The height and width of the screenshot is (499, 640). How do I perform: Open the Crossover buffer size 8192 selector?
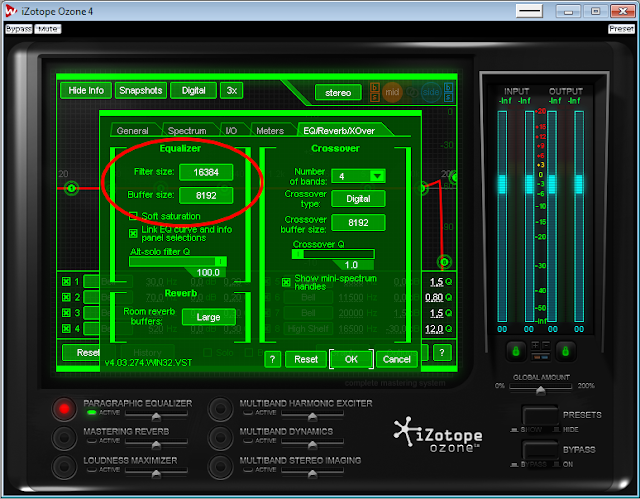[358, 222]
